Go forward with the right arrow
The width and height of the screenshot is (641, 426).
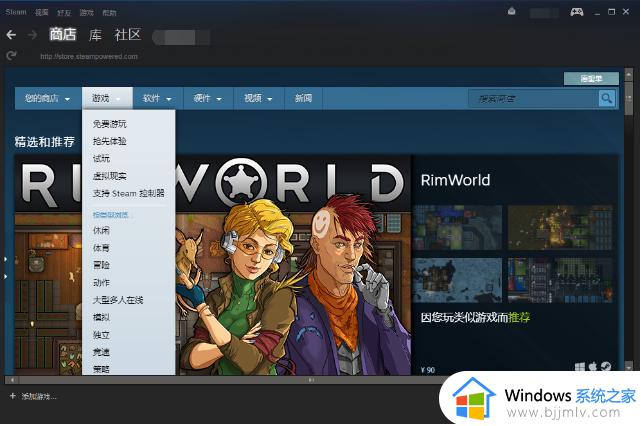pos(32,35)
